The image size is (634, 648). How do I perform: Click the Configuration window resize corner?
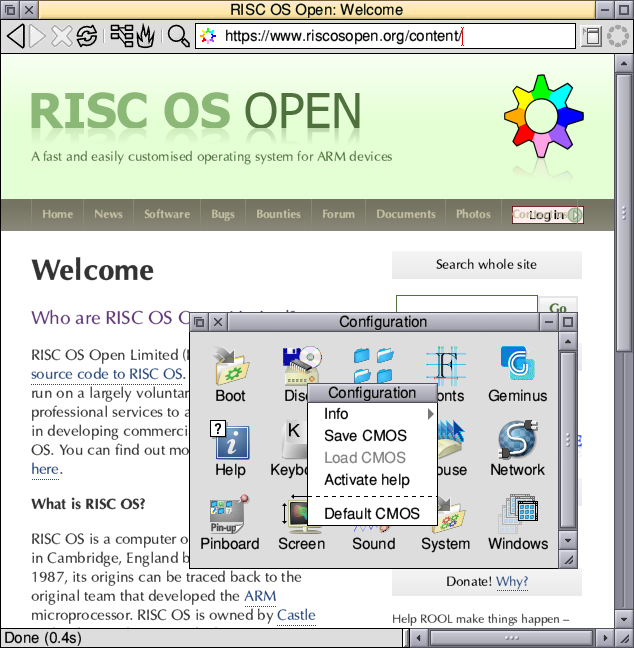coord(568,560)
